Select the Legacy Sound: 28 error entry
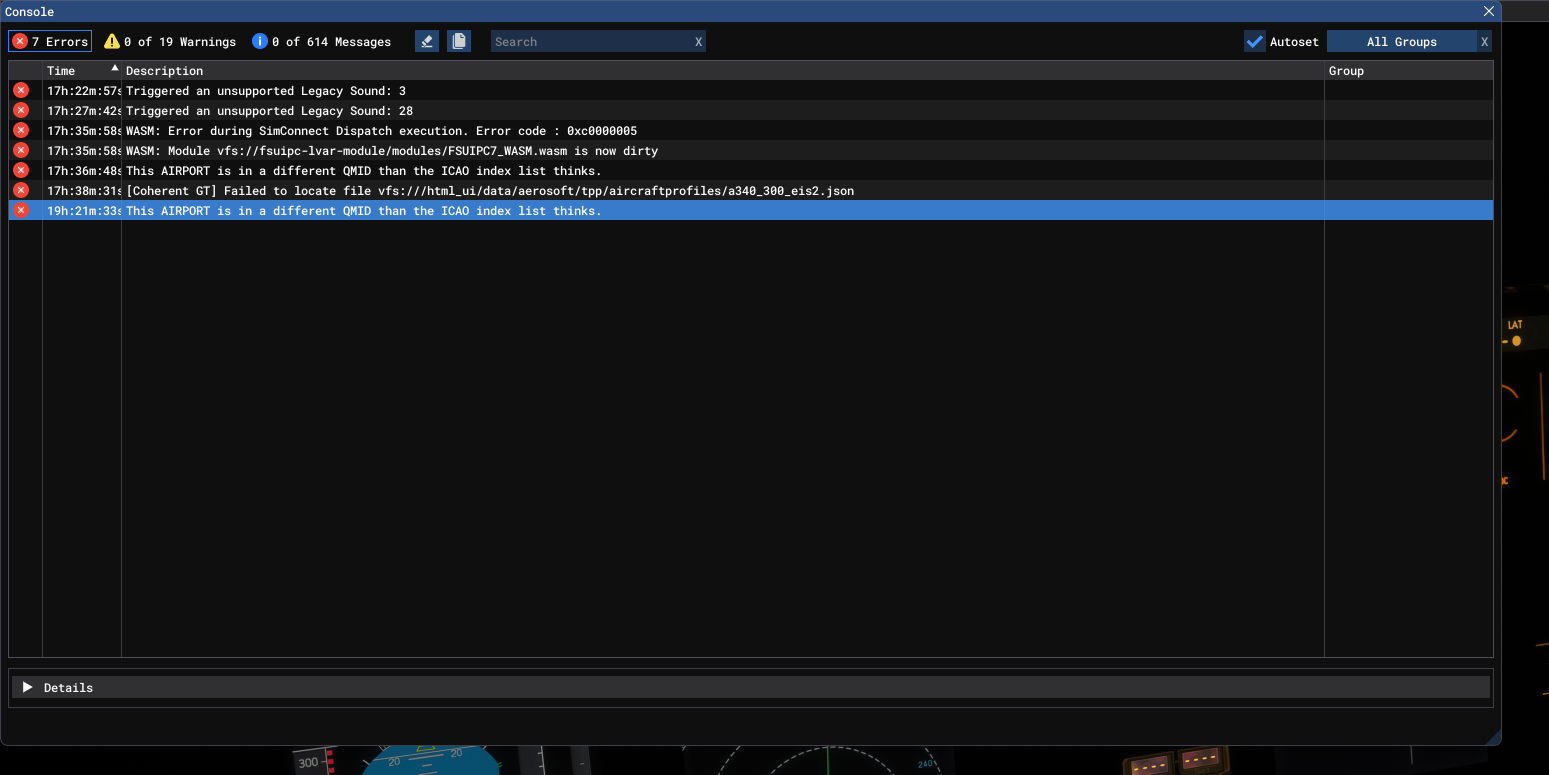The image size is (1549, 775). [269, 110]
